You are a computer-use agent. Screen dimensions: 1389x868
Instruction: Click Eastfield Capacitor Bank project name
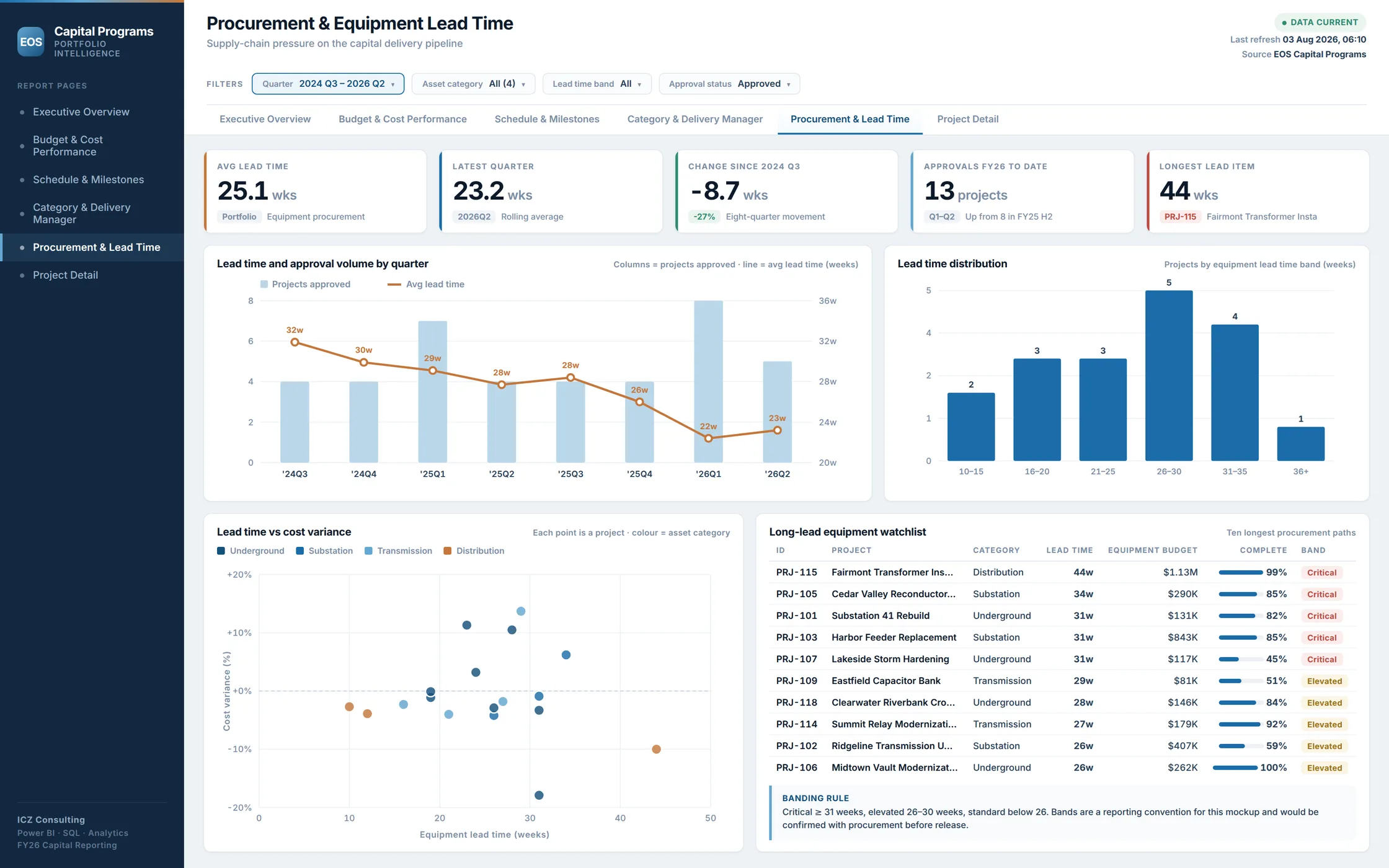click(885, 681)
